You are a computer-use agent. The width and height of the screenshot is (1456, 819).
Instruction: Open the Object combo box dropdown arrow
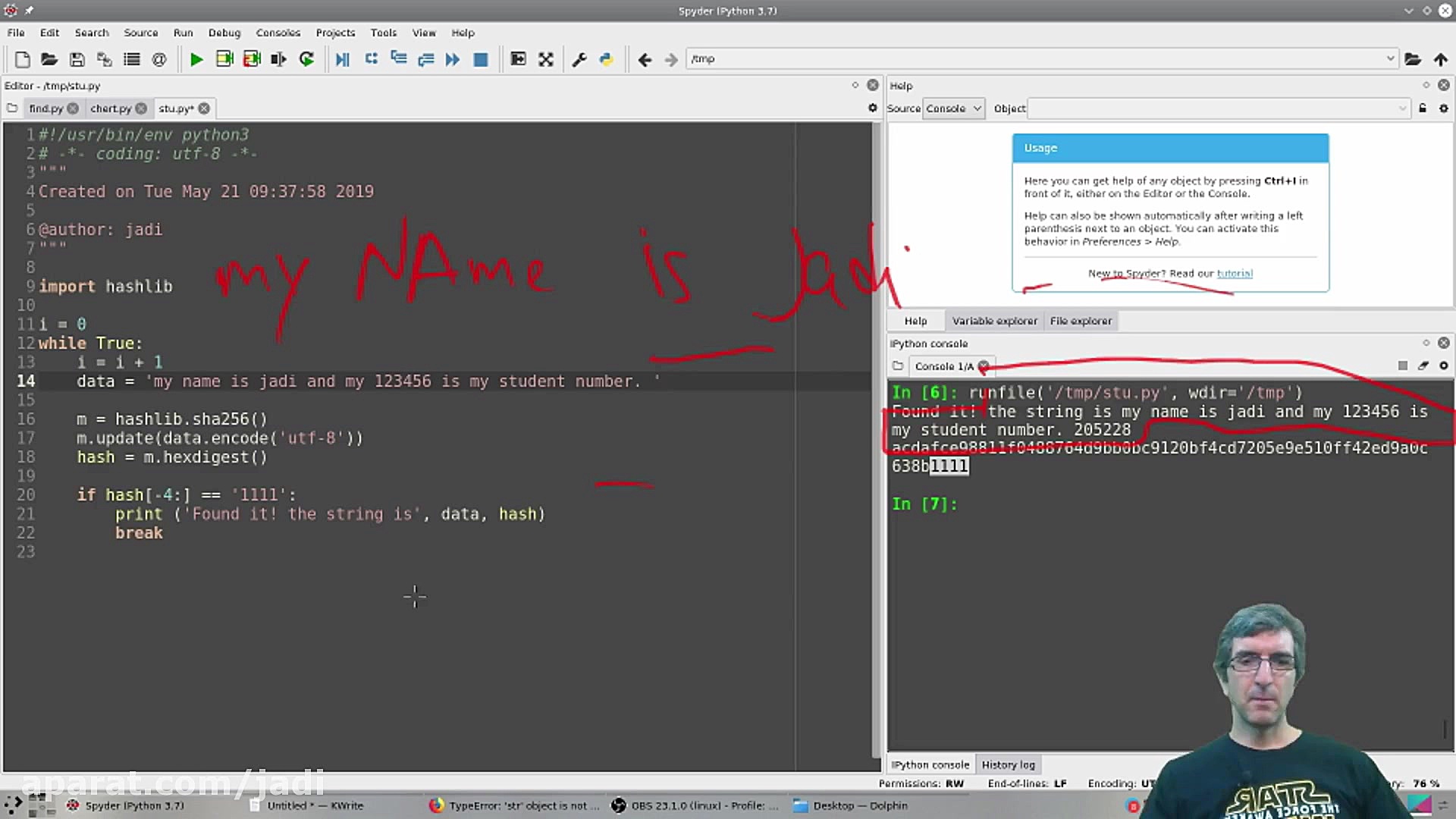point(1402,108)
